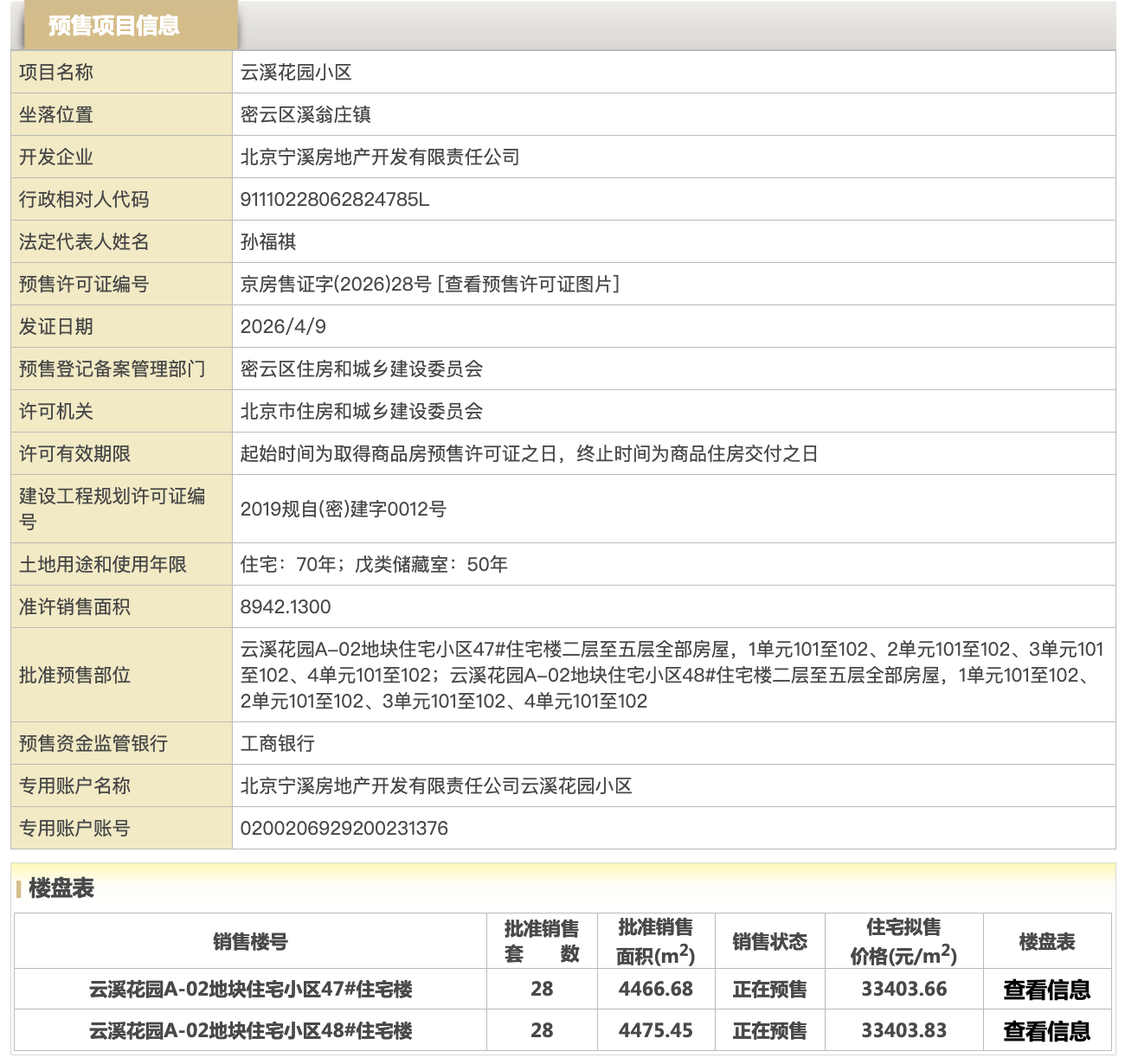
Task: Click the 47#住宅楼 building name in 楼盘表
Action: [x=250, y=990]
